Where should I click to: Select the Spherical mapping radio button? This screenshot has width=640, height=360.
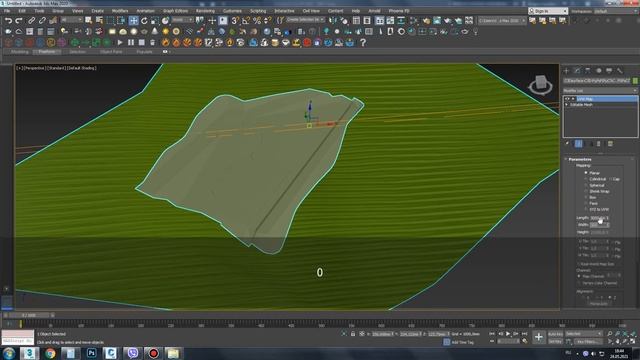pos(586,185)
